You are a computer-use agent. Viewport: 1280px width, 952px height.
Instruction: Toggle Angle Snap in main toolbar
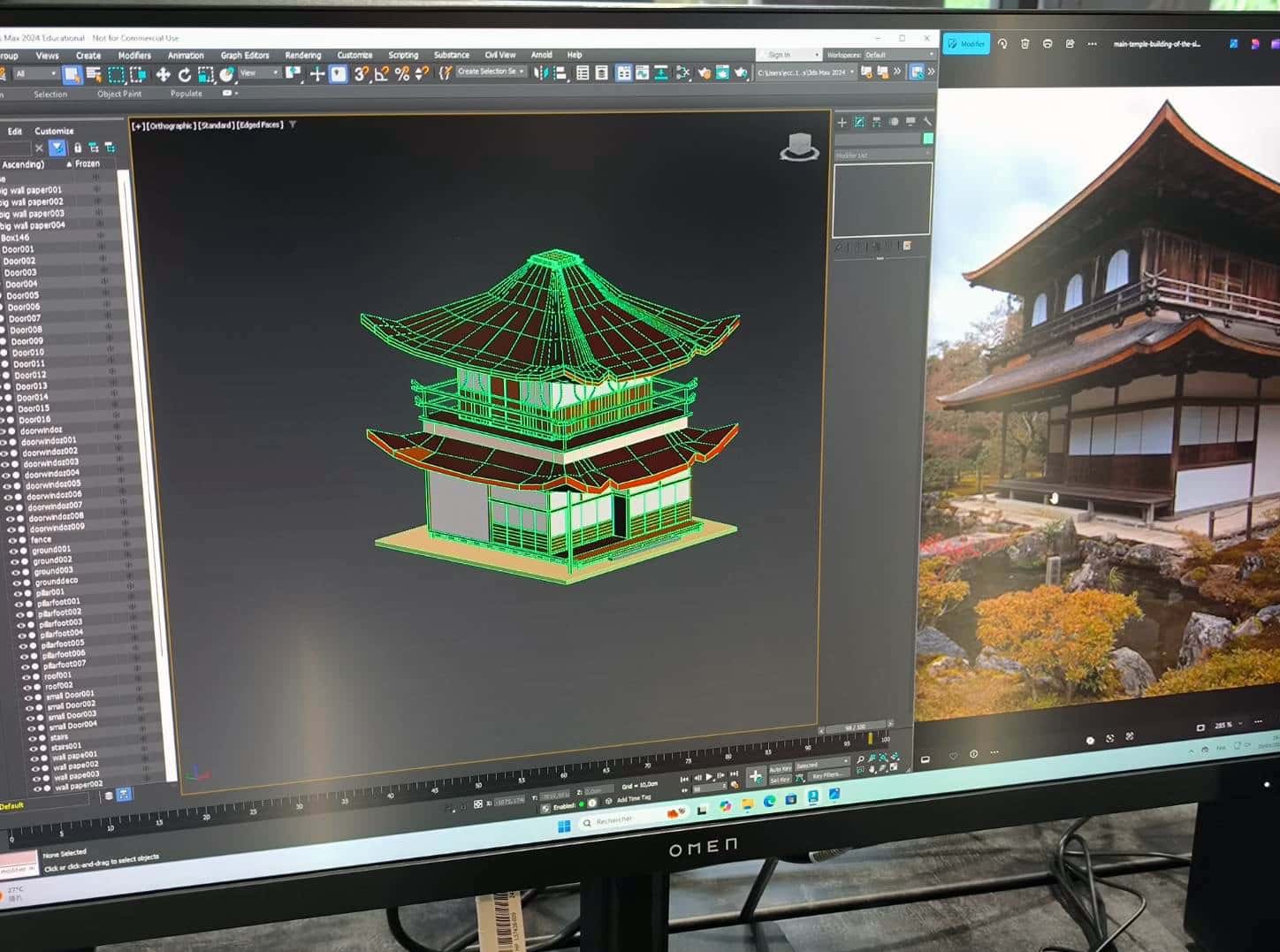click(382, 74)
